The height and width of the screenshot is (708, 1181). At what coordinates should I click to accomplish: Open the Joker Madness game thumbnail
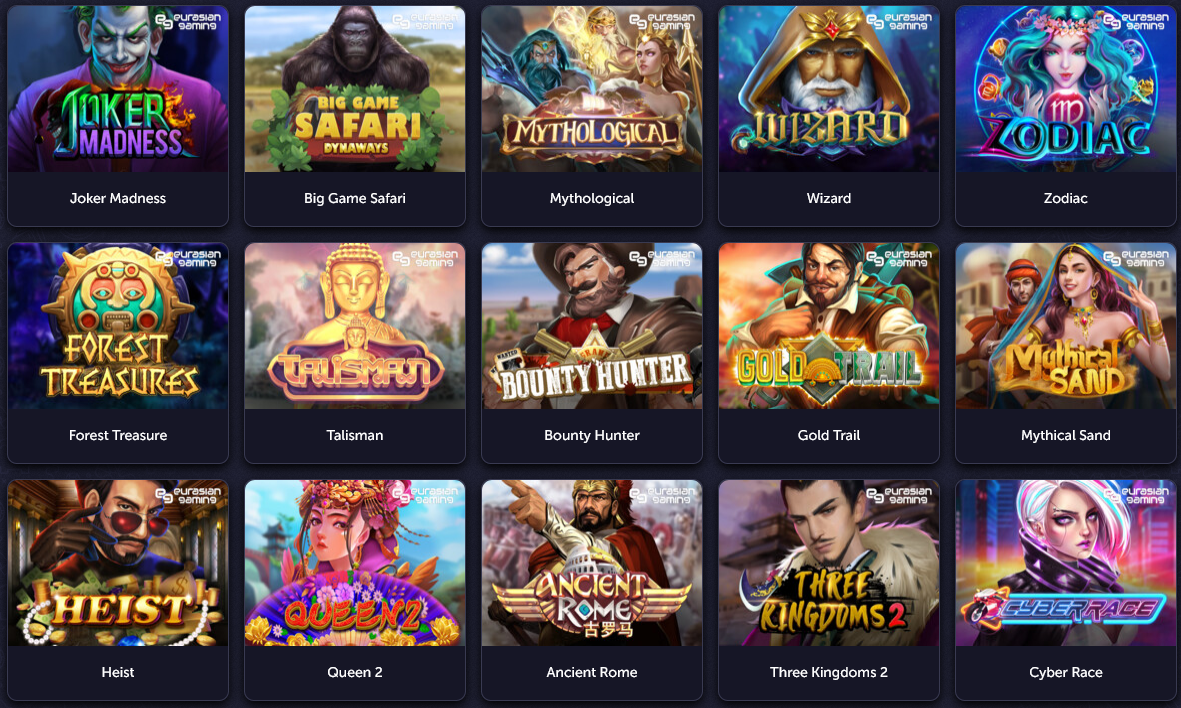pos(117,89)
